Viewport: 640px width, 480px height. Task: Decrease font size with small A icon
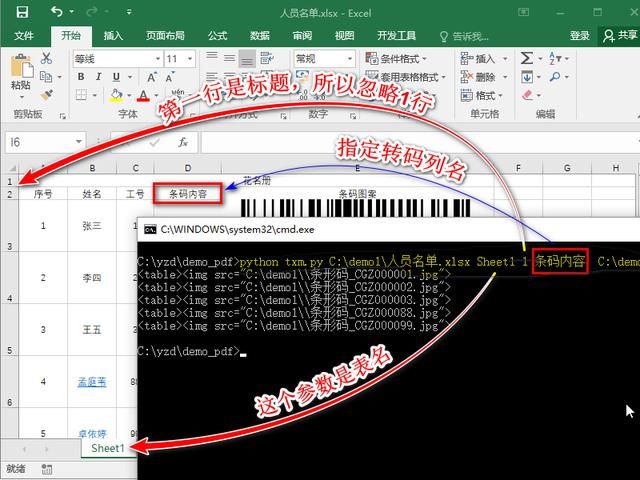point(170,77)
